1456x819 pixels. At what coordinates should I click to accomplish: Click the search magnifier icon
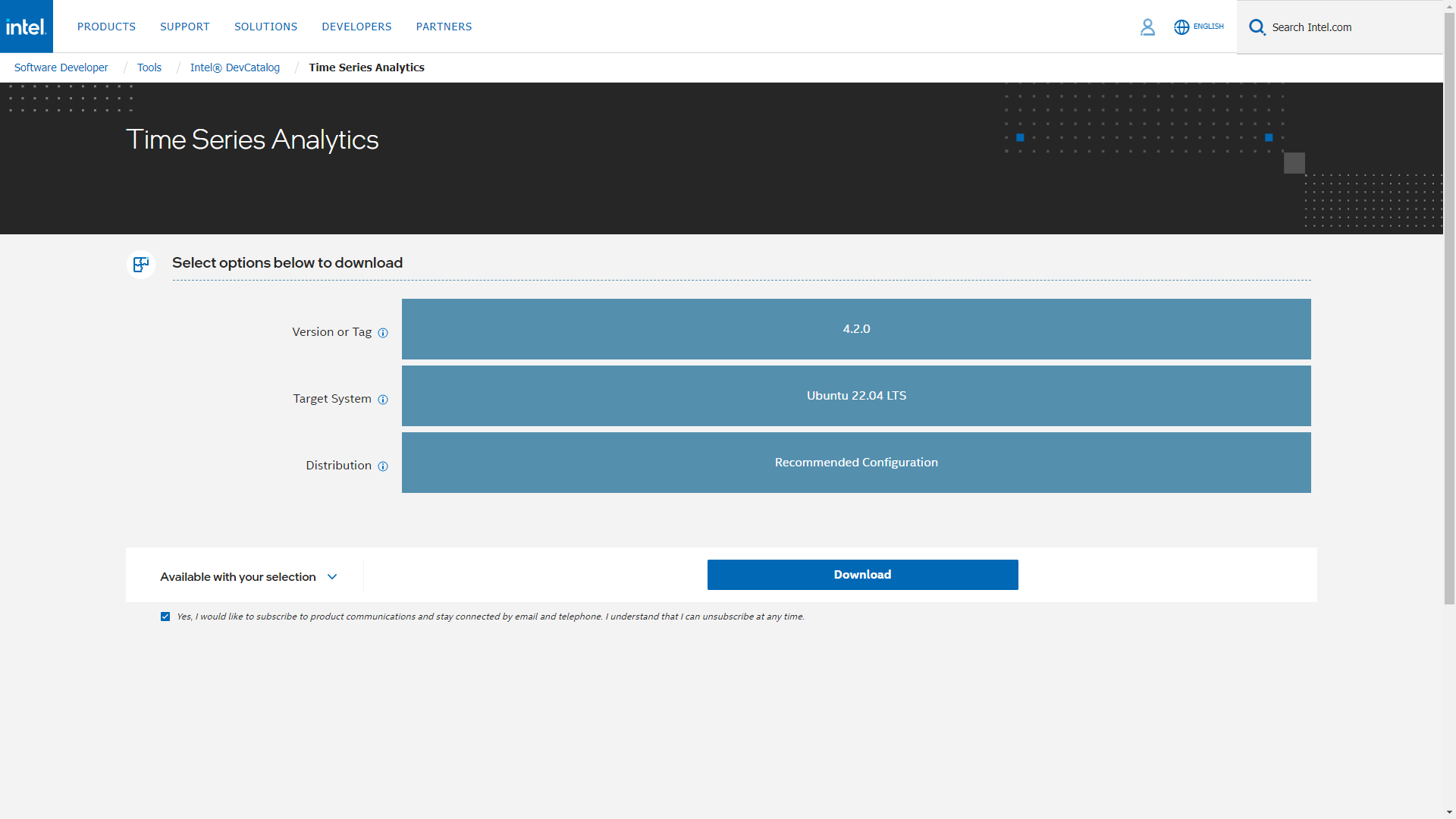(1257, 27)
